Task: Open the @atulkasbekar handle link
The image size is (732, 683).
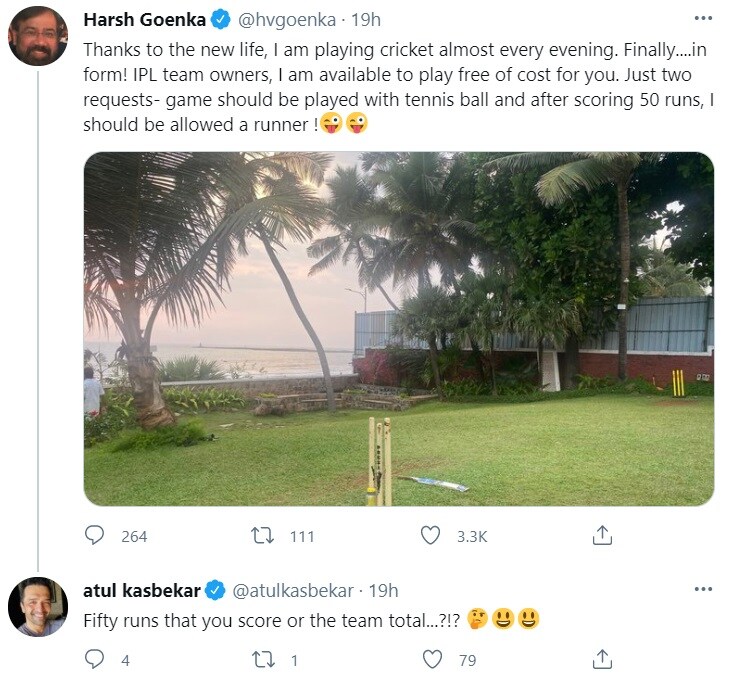Action: (295, 590)
